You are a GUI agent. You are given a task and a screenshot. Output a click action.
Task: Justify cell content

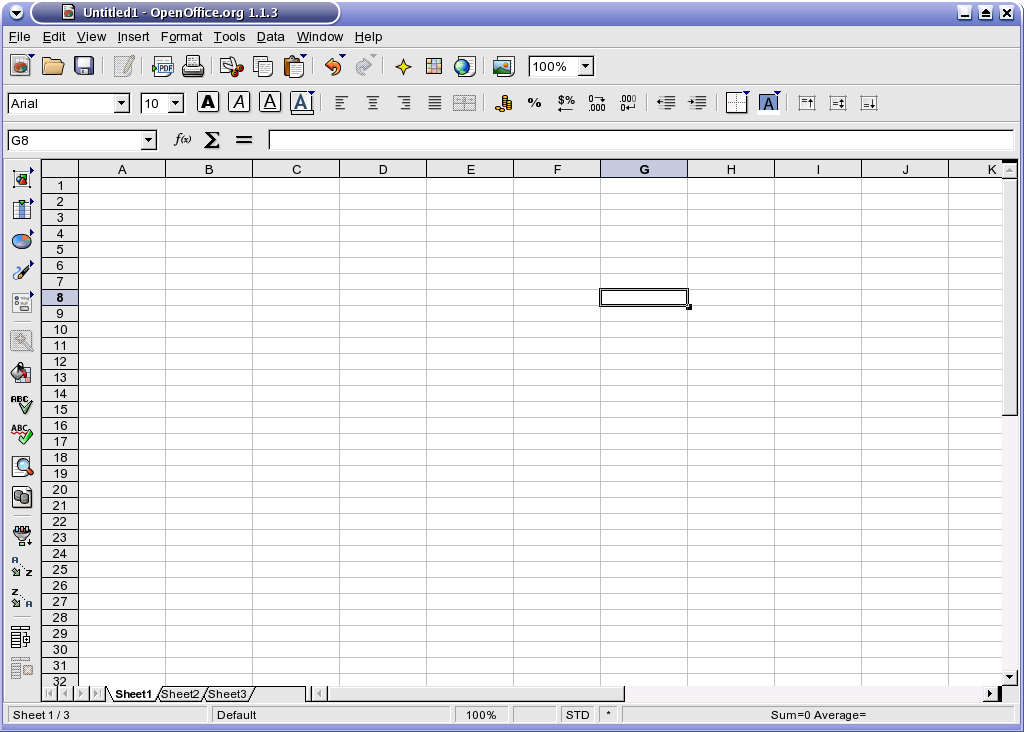pyautogui.click(x=434, y=103)
